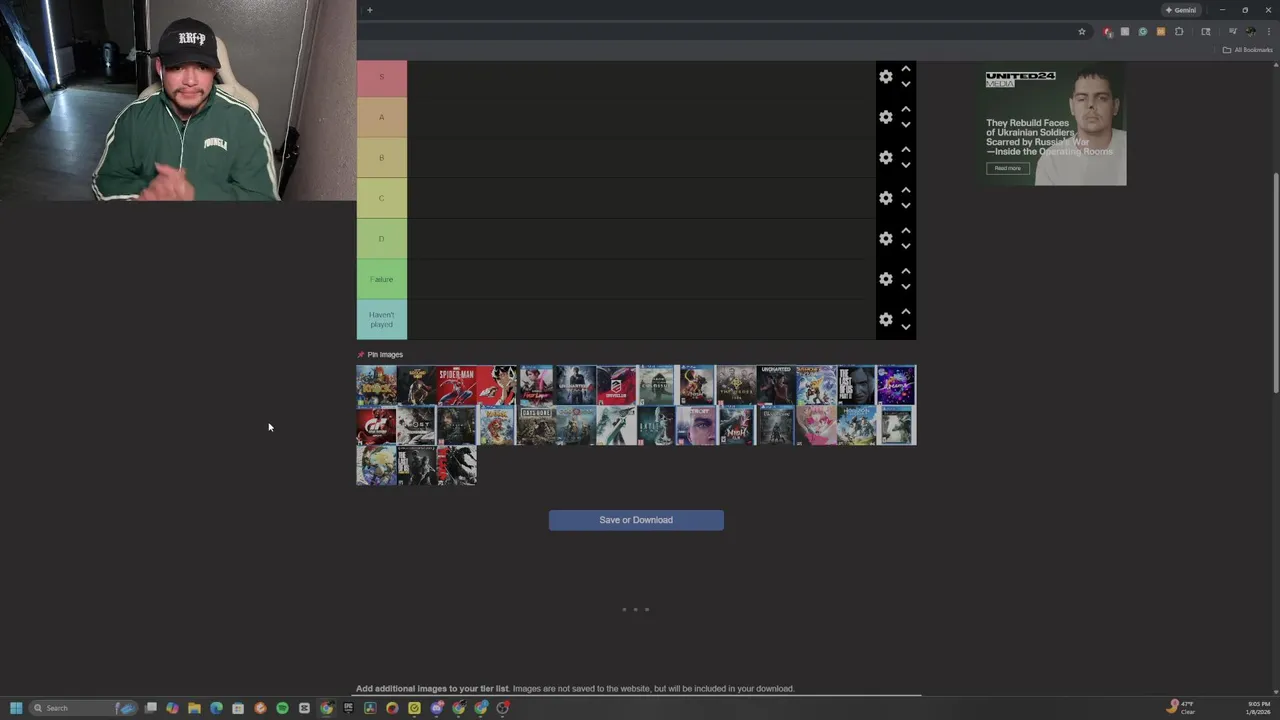Click the red S tier label
The height and width of the screenshot is (720, 1280).
pyautogui.click(x=381, y=78)
